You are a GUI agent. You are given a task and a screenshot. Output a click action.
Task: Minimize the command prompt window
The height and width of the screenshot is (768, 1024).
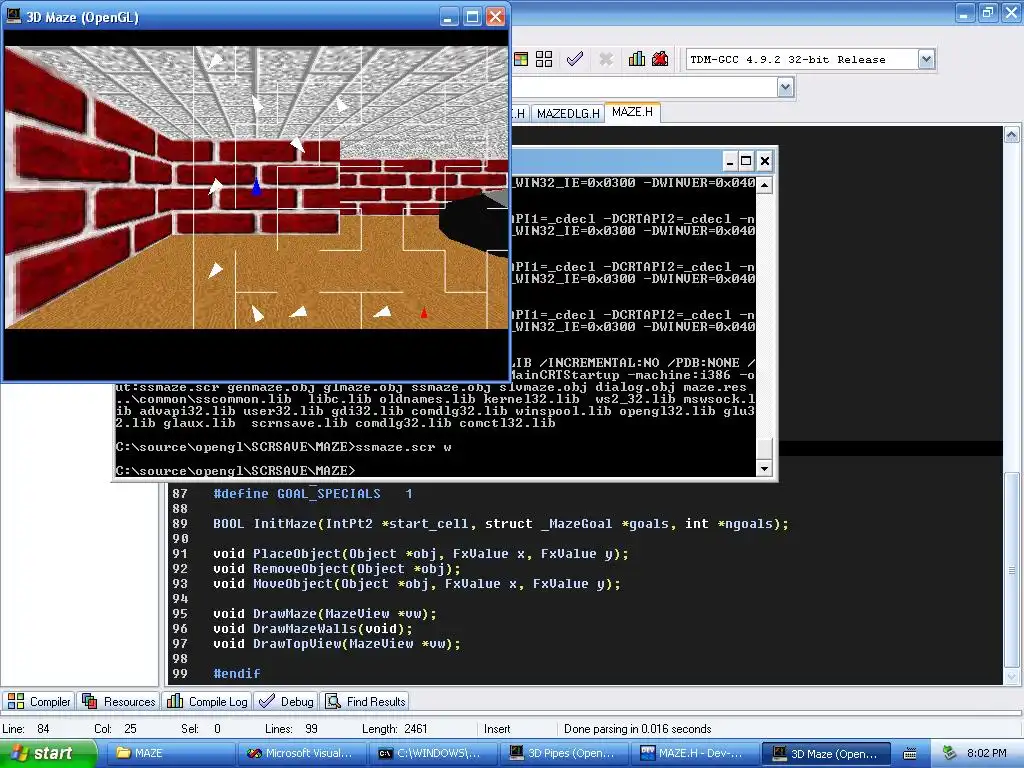pos(730,161)
